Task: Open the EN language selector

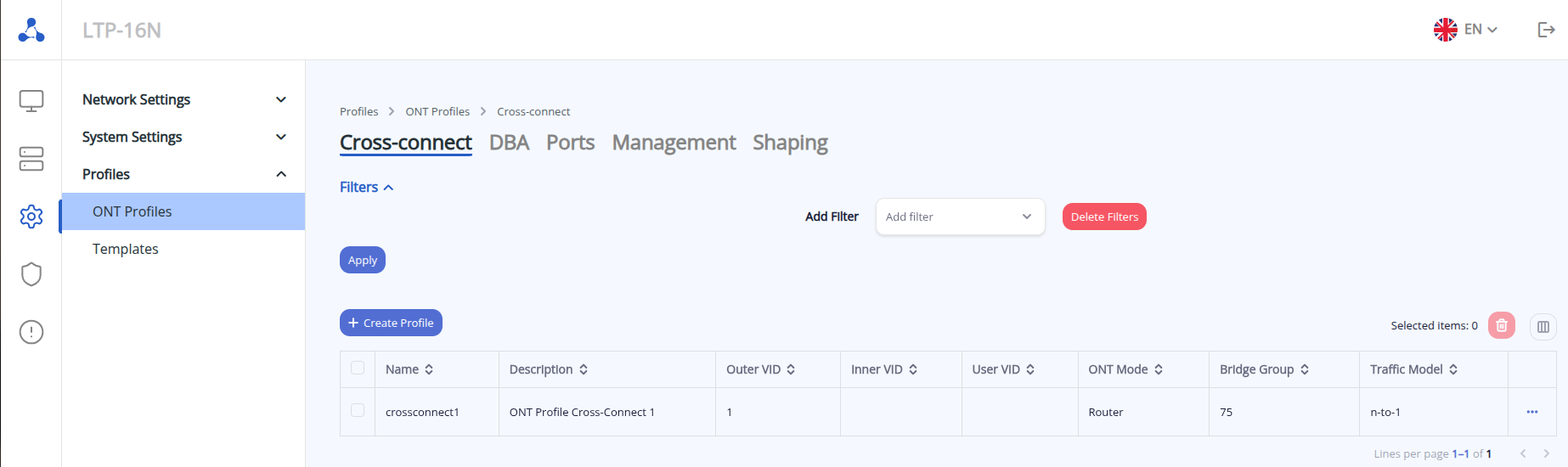Action: point(1466,30)
